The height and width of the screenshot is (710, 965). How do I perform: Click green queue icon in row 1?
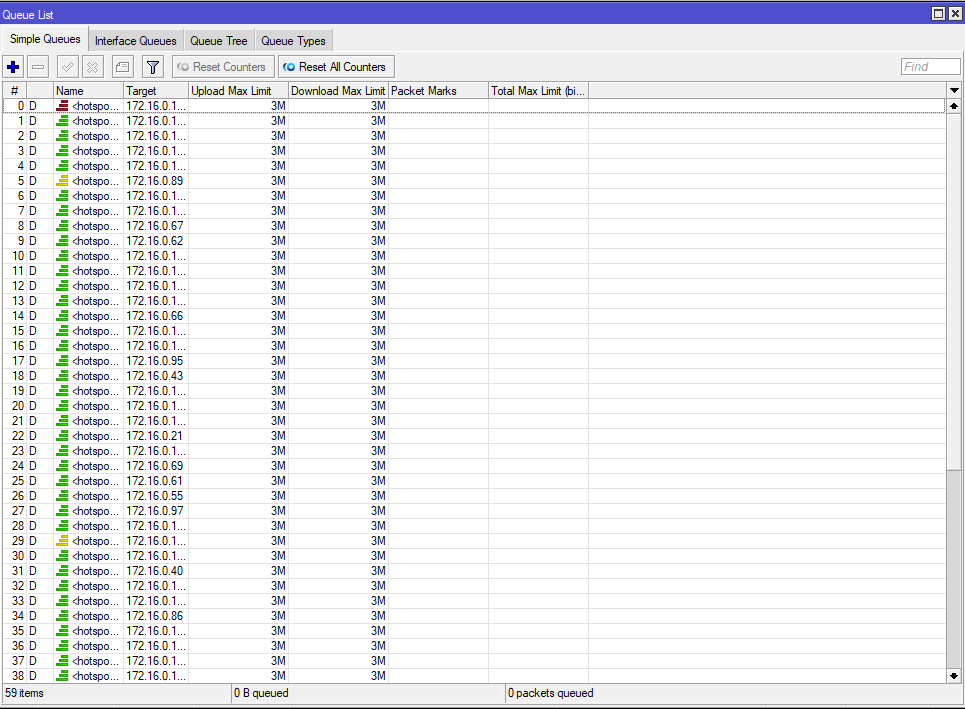click(62, 121)
